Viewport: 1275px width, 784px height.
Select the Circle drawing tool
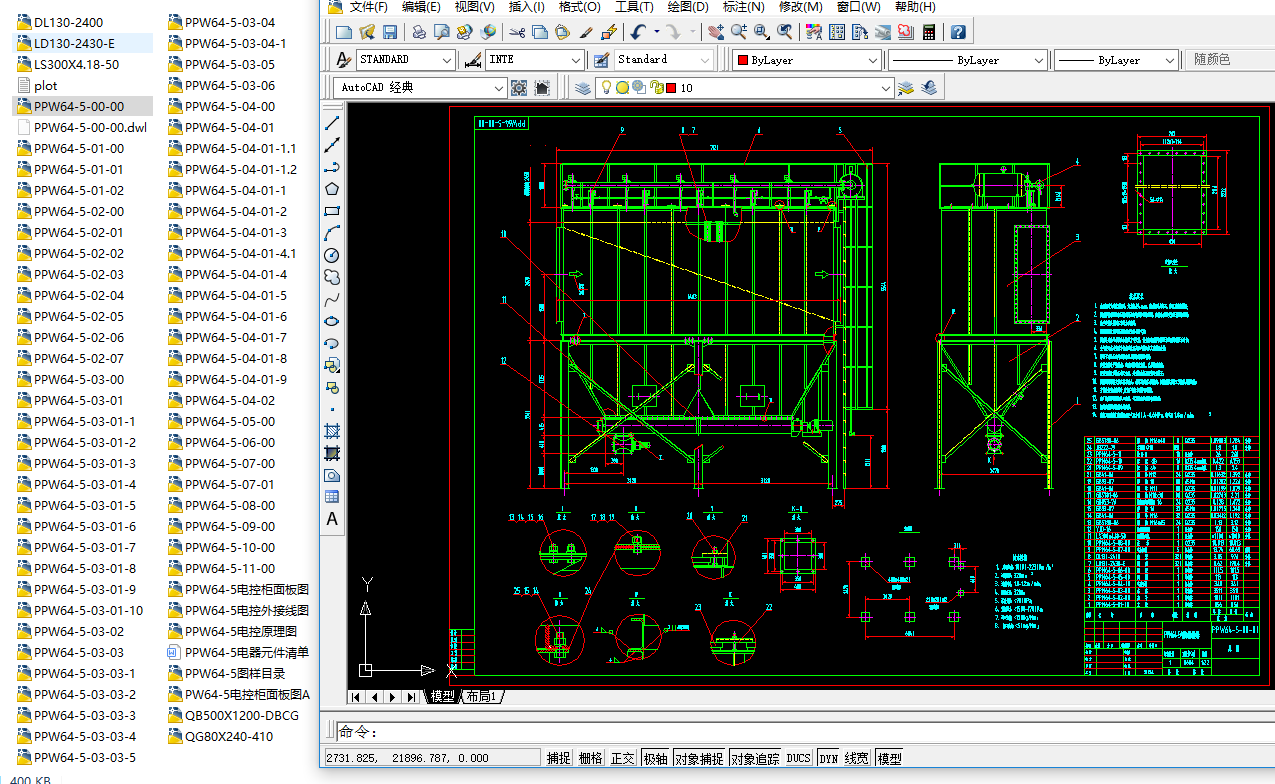332,255
